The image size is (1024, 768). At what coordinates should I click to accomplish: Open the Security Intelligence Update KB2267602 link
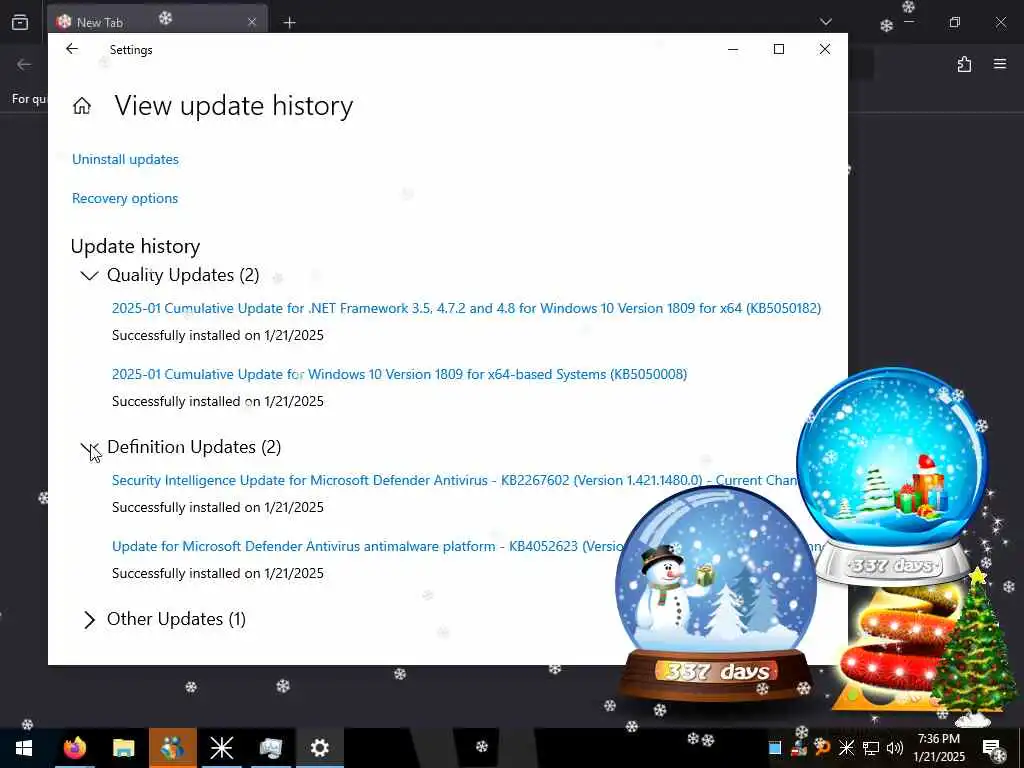click(x=454, y=480)
